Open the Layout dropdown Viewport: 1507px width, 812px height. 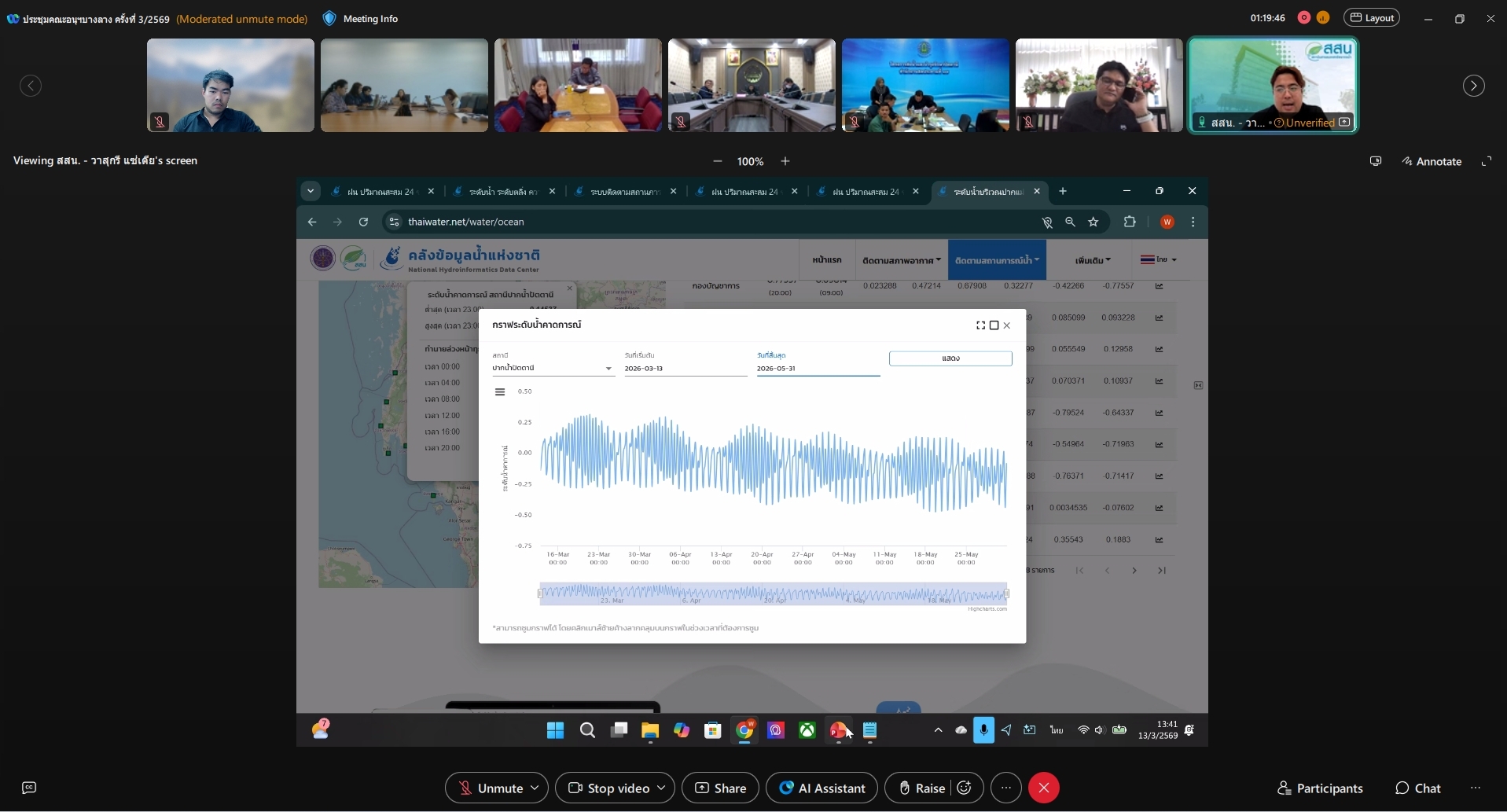point(1372,18)
